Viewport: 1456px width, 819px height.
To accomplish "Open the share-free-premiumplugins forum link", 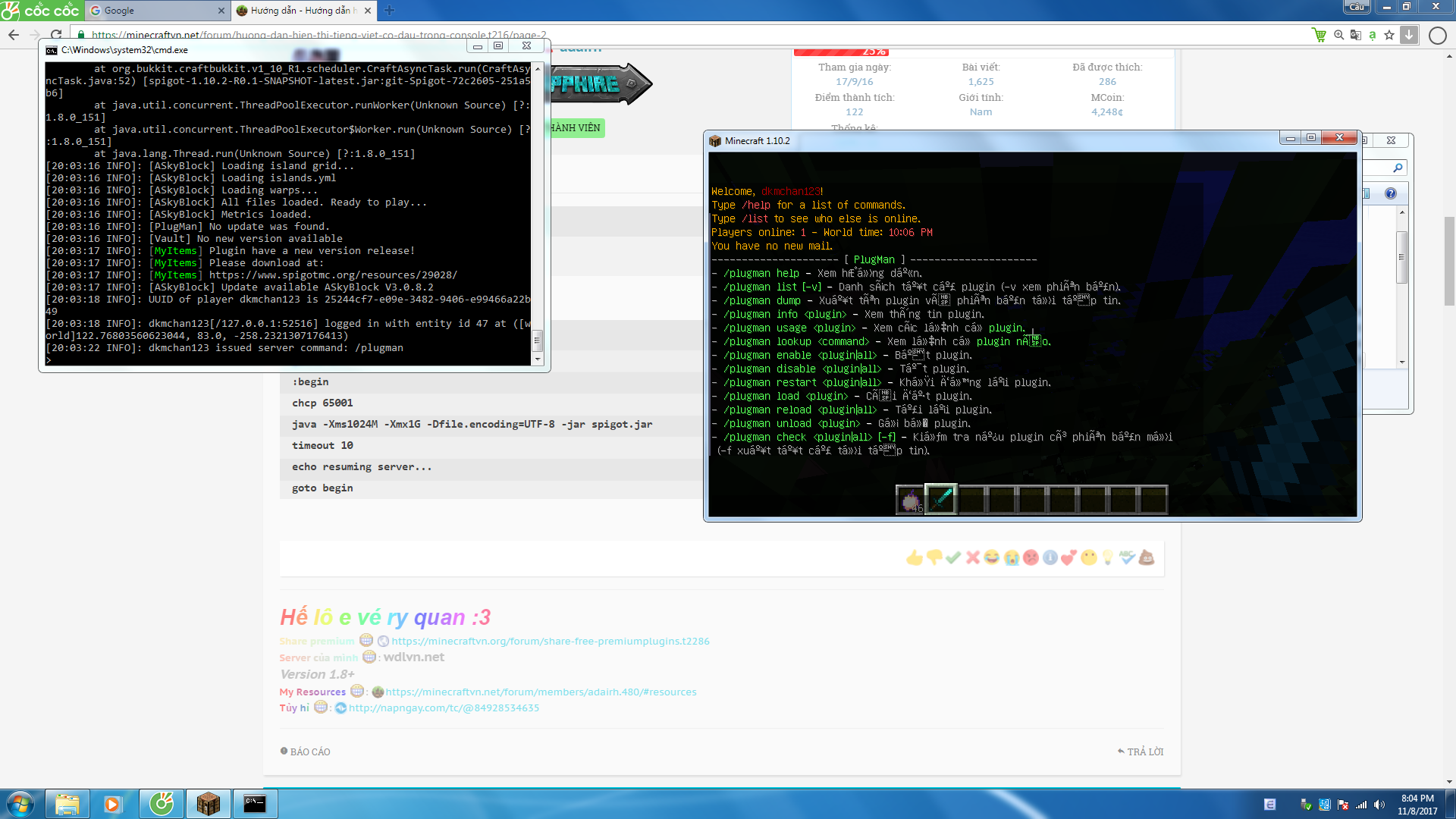I will pos(550,641).
